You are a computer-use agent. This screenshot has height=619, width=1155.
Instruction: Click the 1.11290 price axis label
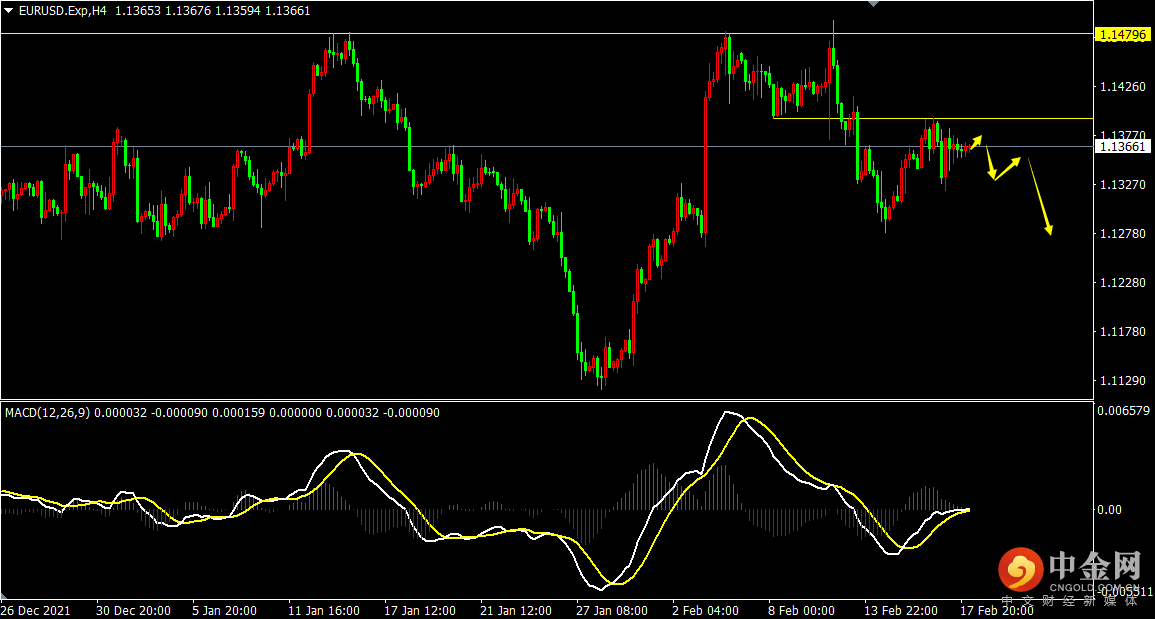(x=1122, y=381)
